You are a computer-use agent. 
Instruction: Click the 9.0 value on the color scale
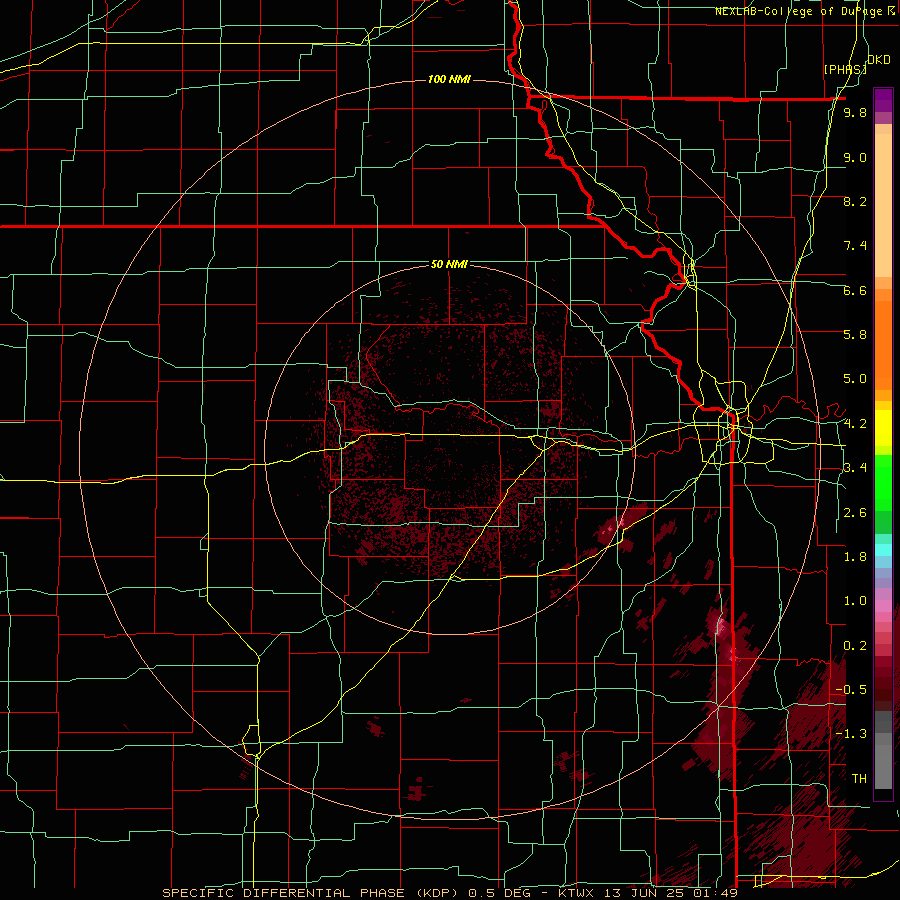click(855, 157)
